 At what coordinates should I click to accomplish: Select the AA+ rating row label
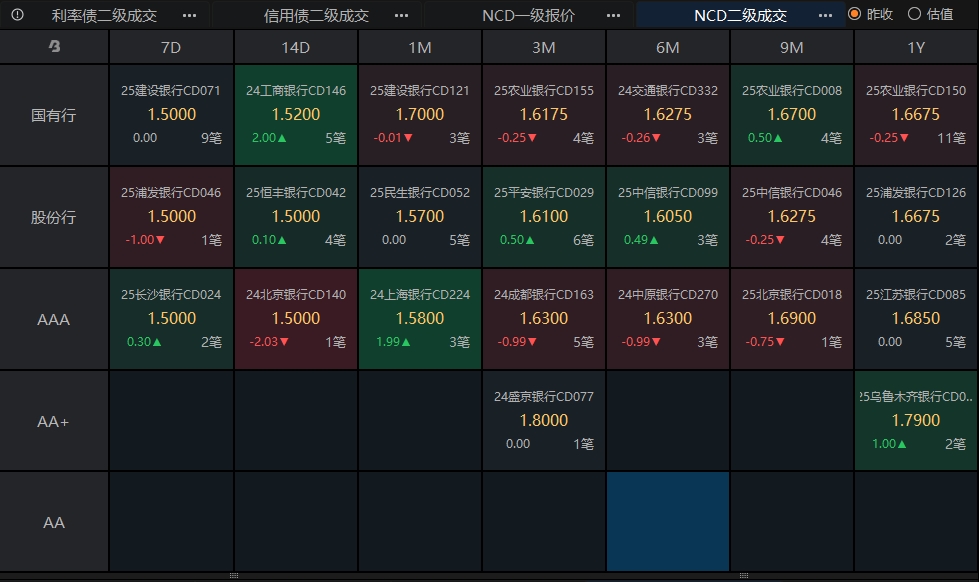tap(54, 421)
